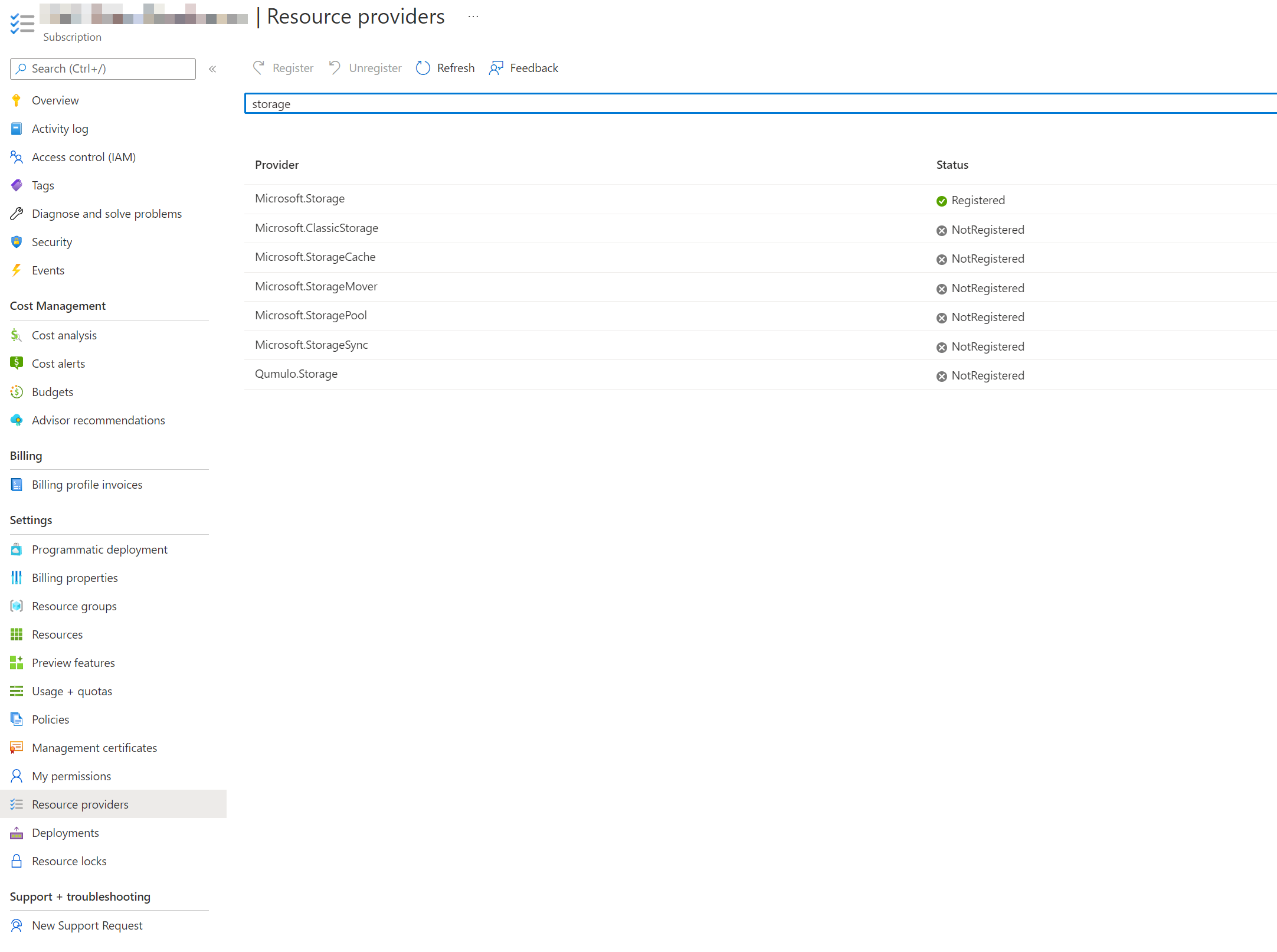Go to Access control (IAM)
This screenshot has height=952, width=1277.
click(x=83, y=157)
